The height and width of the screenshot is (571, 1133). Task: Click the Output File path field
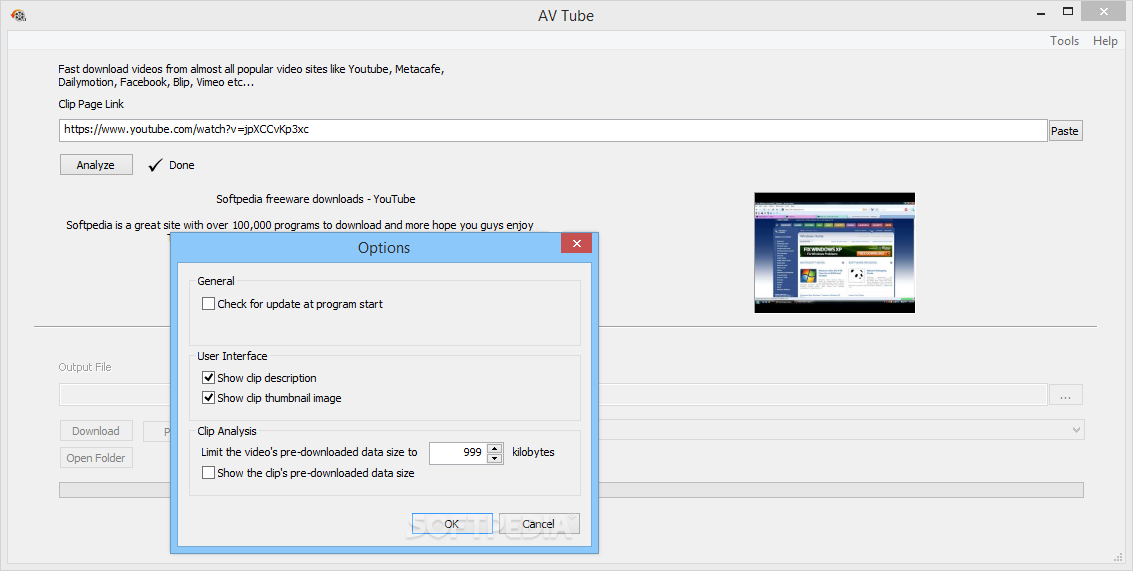click(553, 395)
